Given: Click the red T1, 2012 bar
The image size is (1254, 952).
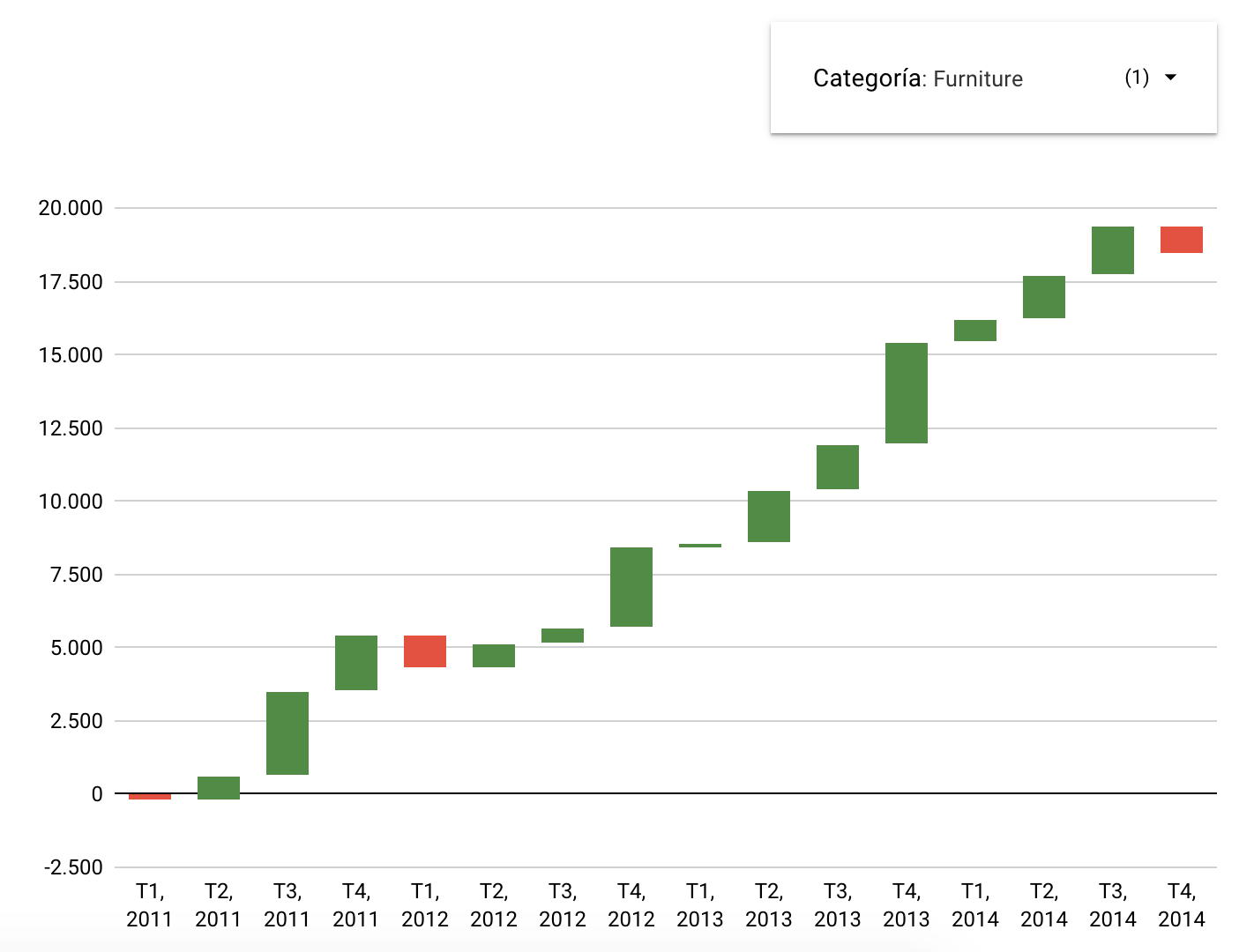Looking at the screenshot, I should (x=425, y=651).
